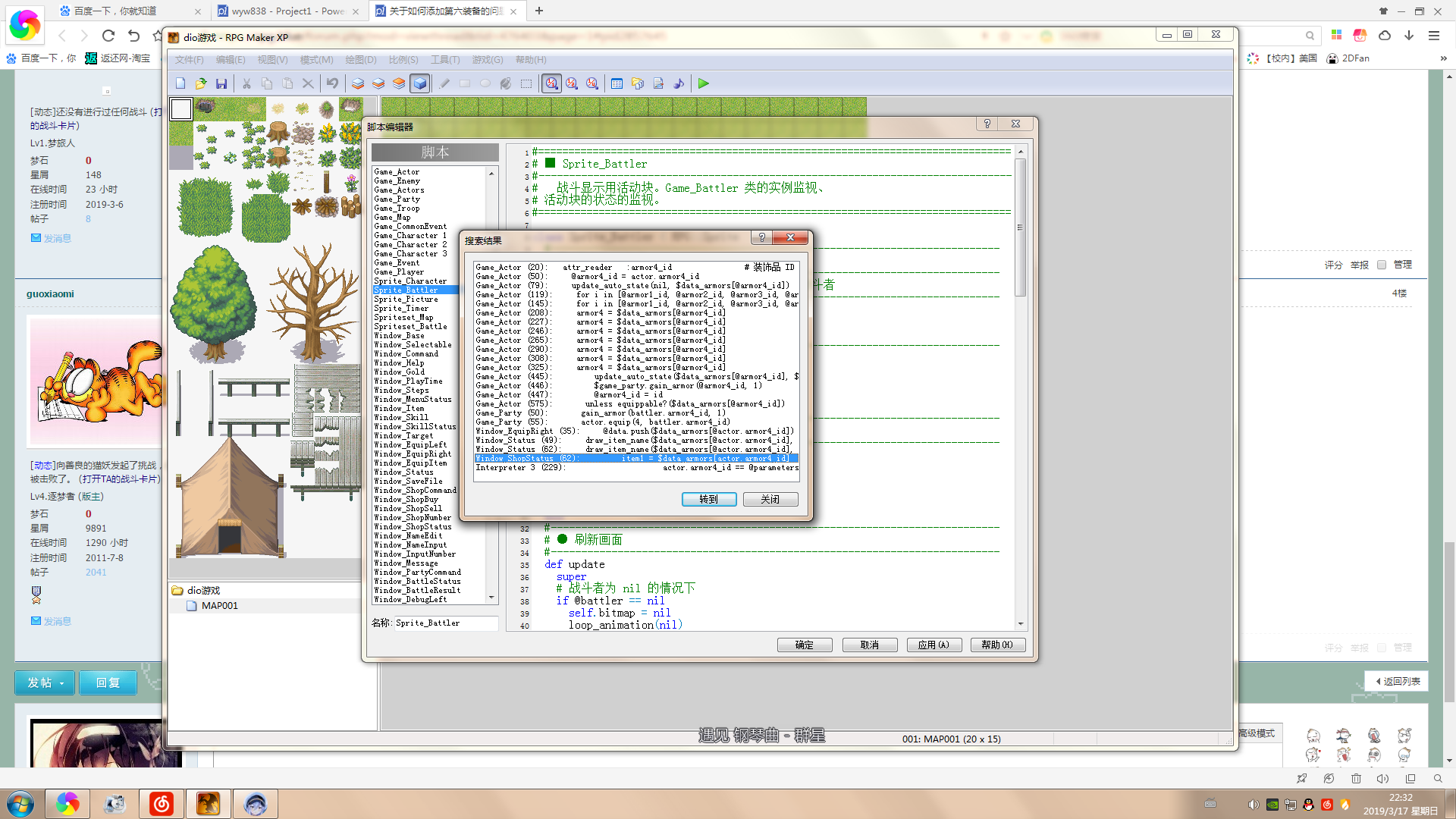Screen dimensions: 1456x819
Task: Click script list scrollbar down arrow
Action: point(491,598)
